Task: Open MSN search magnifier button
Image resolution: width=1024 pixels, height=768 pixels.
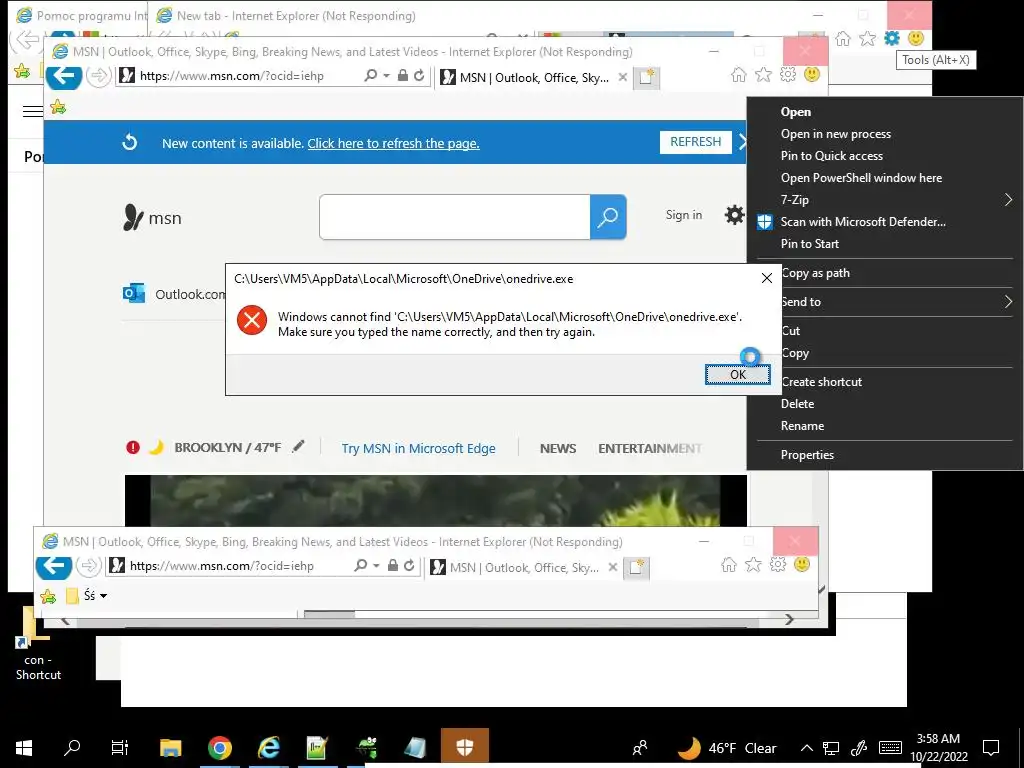Action: (x=608, y=217)
